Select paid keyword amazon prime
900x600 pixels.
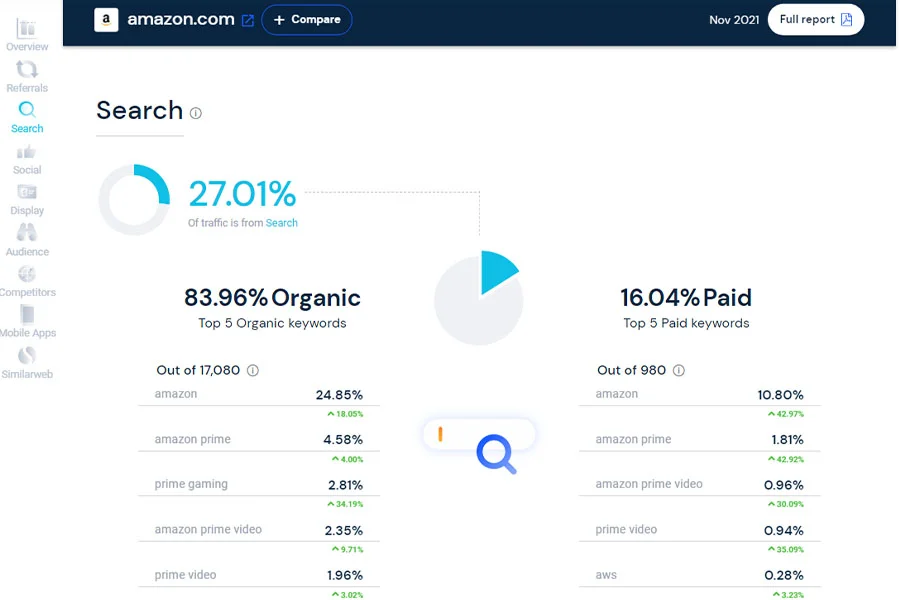pos(700,440)
